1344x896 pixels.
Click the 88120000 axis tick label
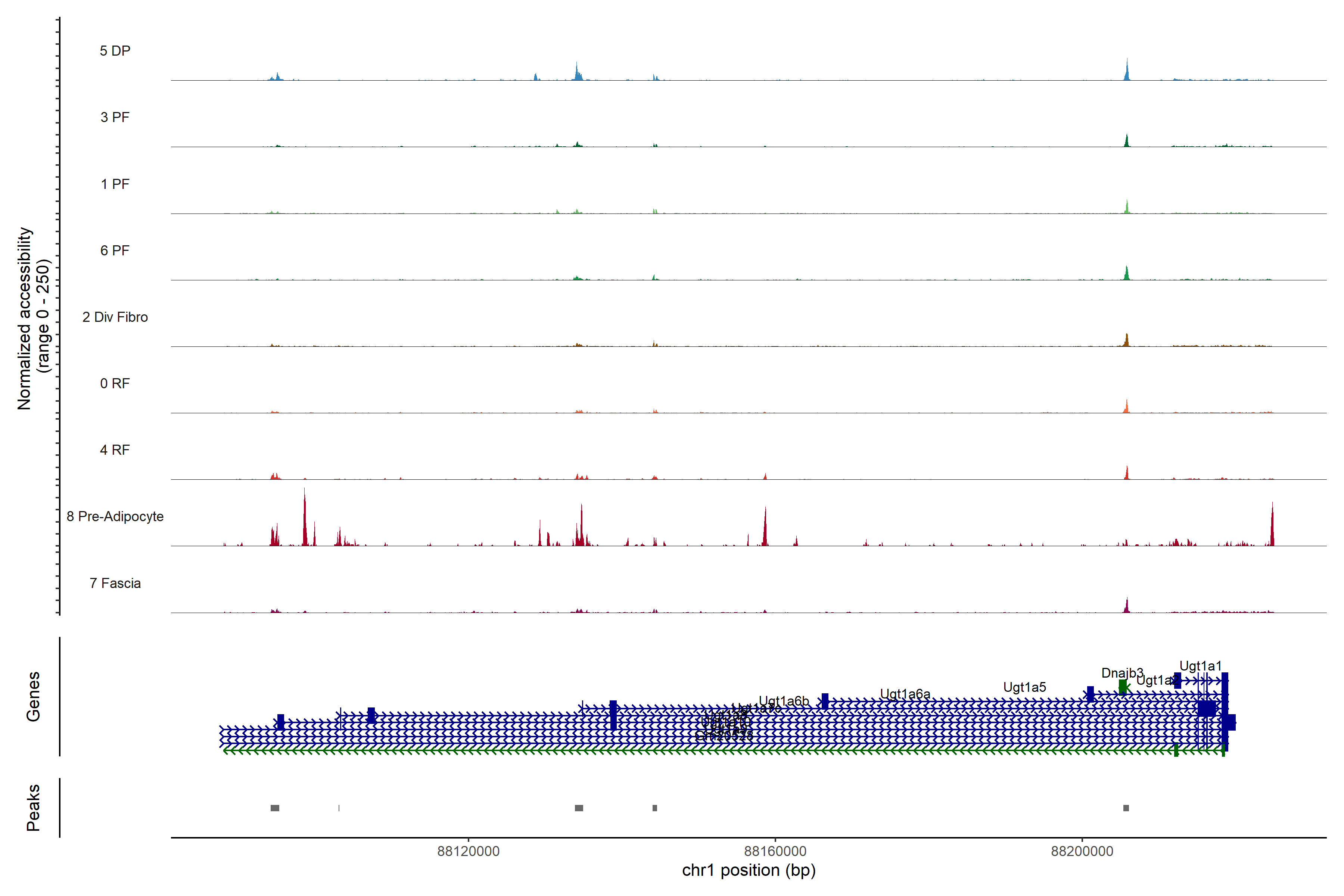(468, 852)
